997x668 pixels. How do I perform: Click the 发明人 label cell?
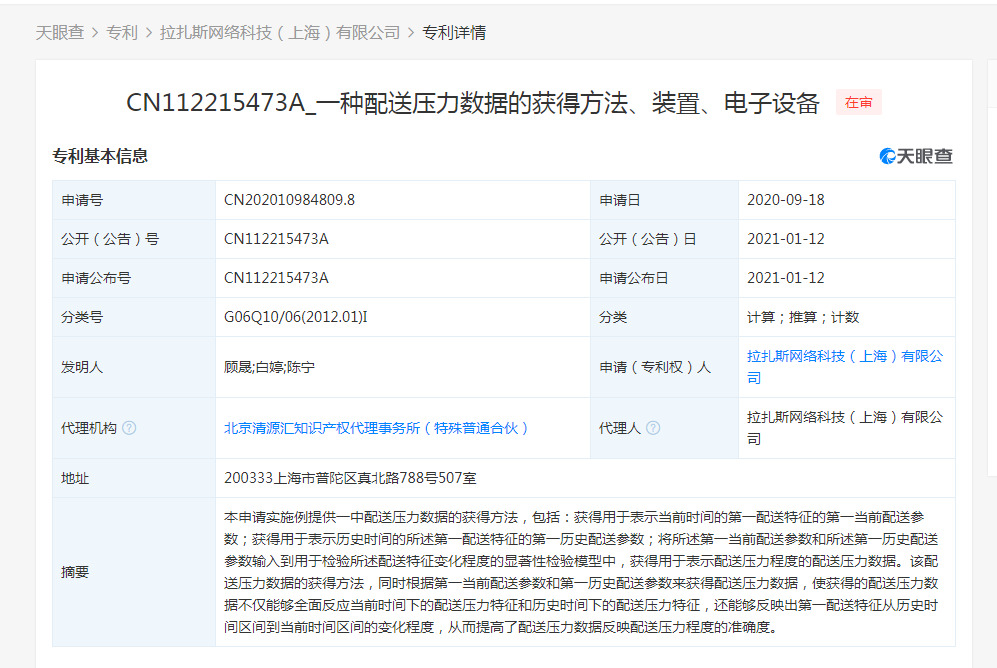pyautogui.click(x=134, y=367)
